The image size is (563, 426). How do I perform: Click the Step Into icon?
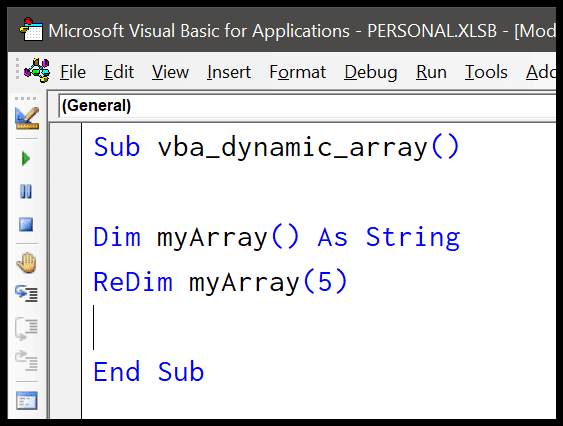27,293
